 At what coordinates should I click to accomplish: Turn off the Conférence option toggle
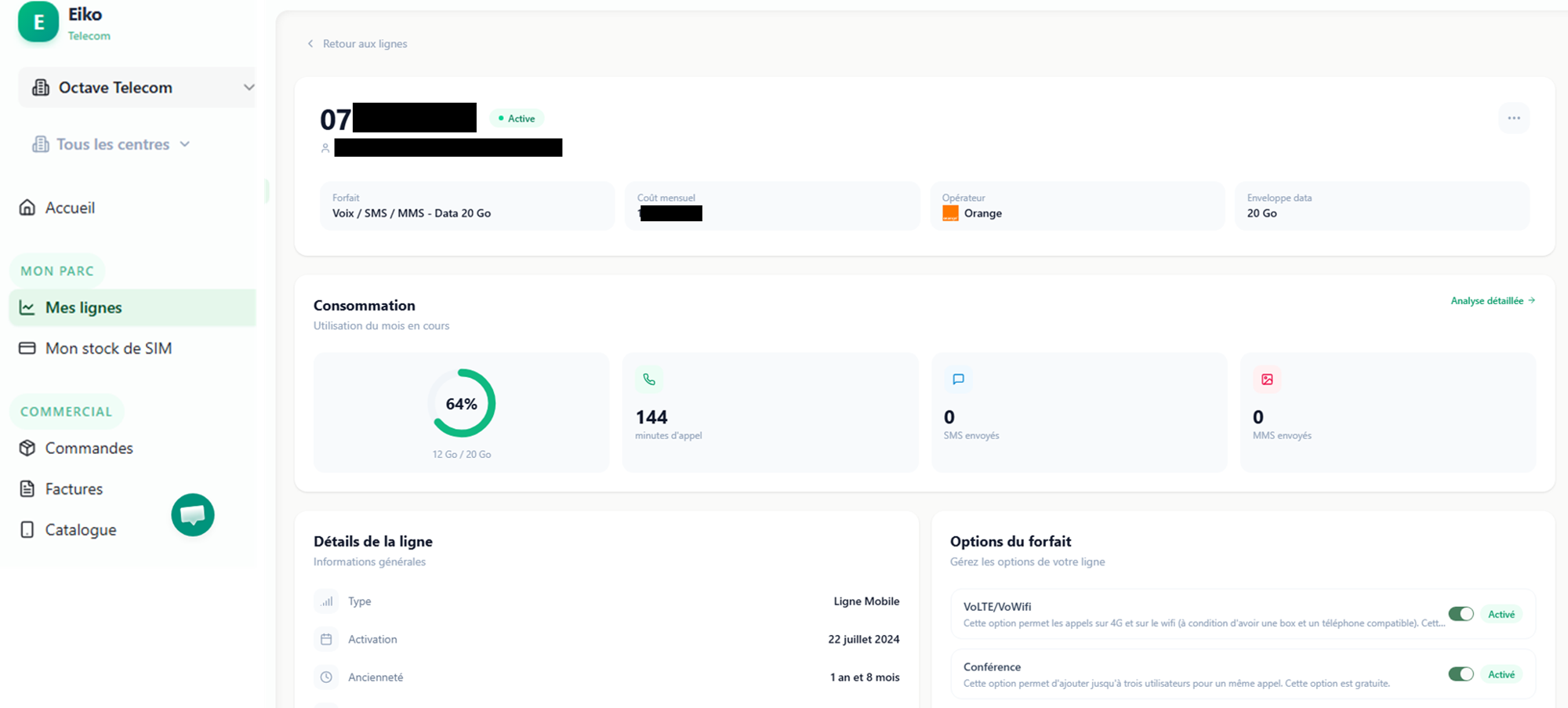(x=1461, y=674)
